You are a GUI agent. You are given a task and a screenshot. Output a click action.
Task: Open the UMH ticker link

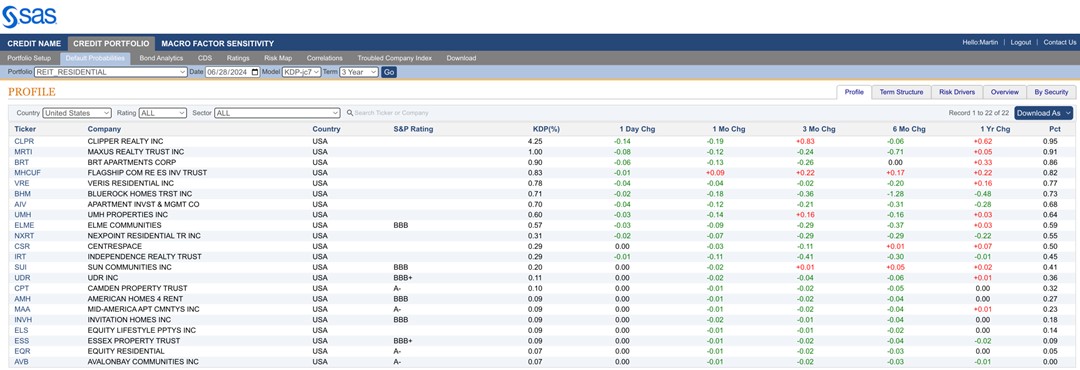click(x=22, y=215)
